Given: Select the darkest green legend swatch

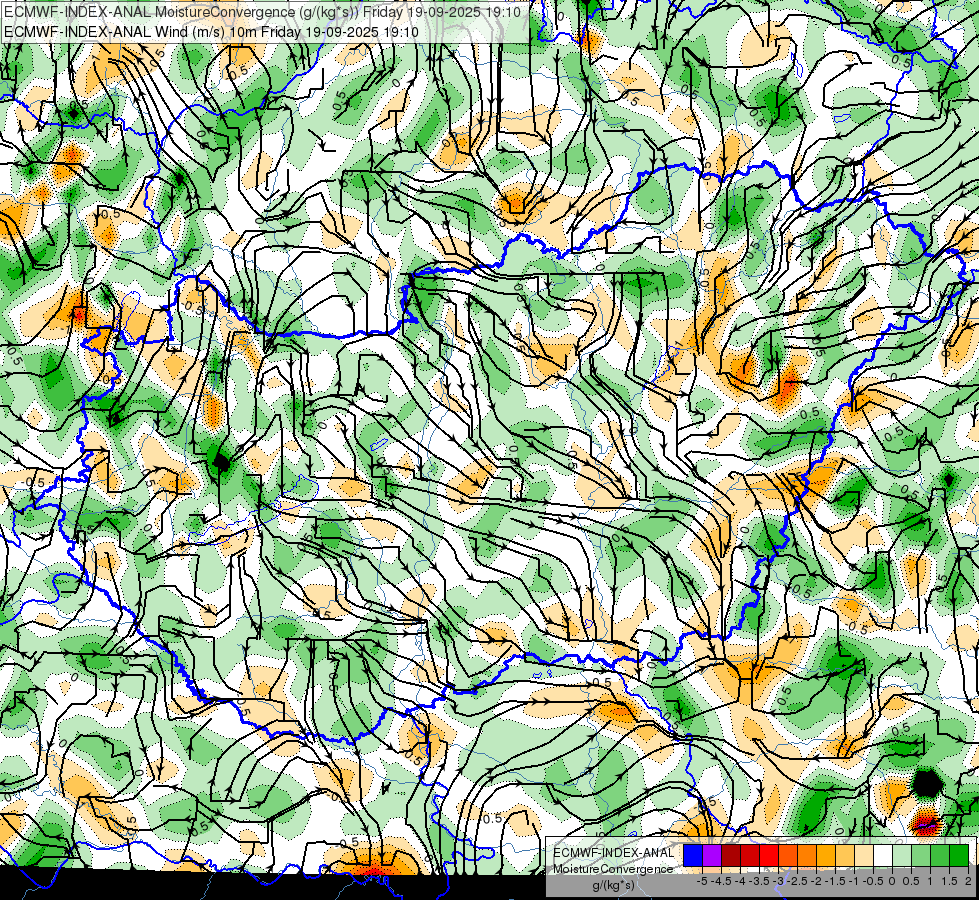Looking at the screenshot, I should point(959,855).
